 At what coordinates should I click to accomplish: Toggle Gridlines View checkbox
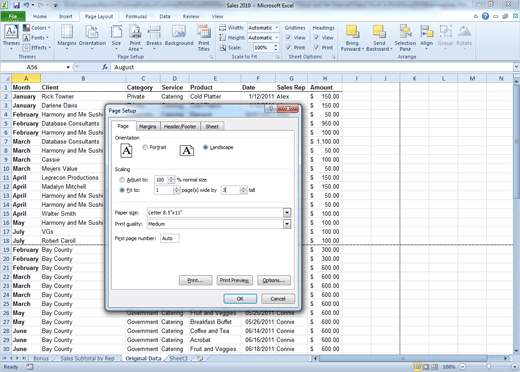pyautogui.click(x=288, y=38)
